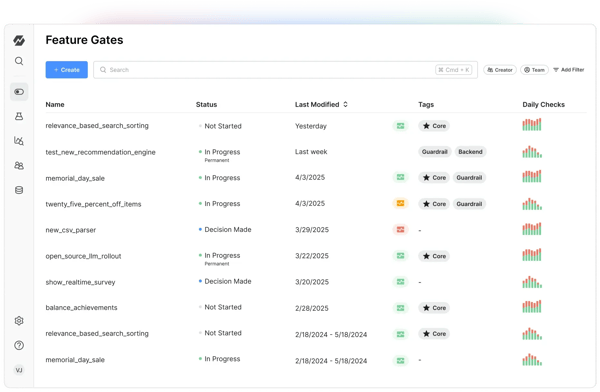The height and width of the screenshot is (392, 600).
Task: Click 'Decision Made' status of new_csv_parser
Action: (225, 229)
